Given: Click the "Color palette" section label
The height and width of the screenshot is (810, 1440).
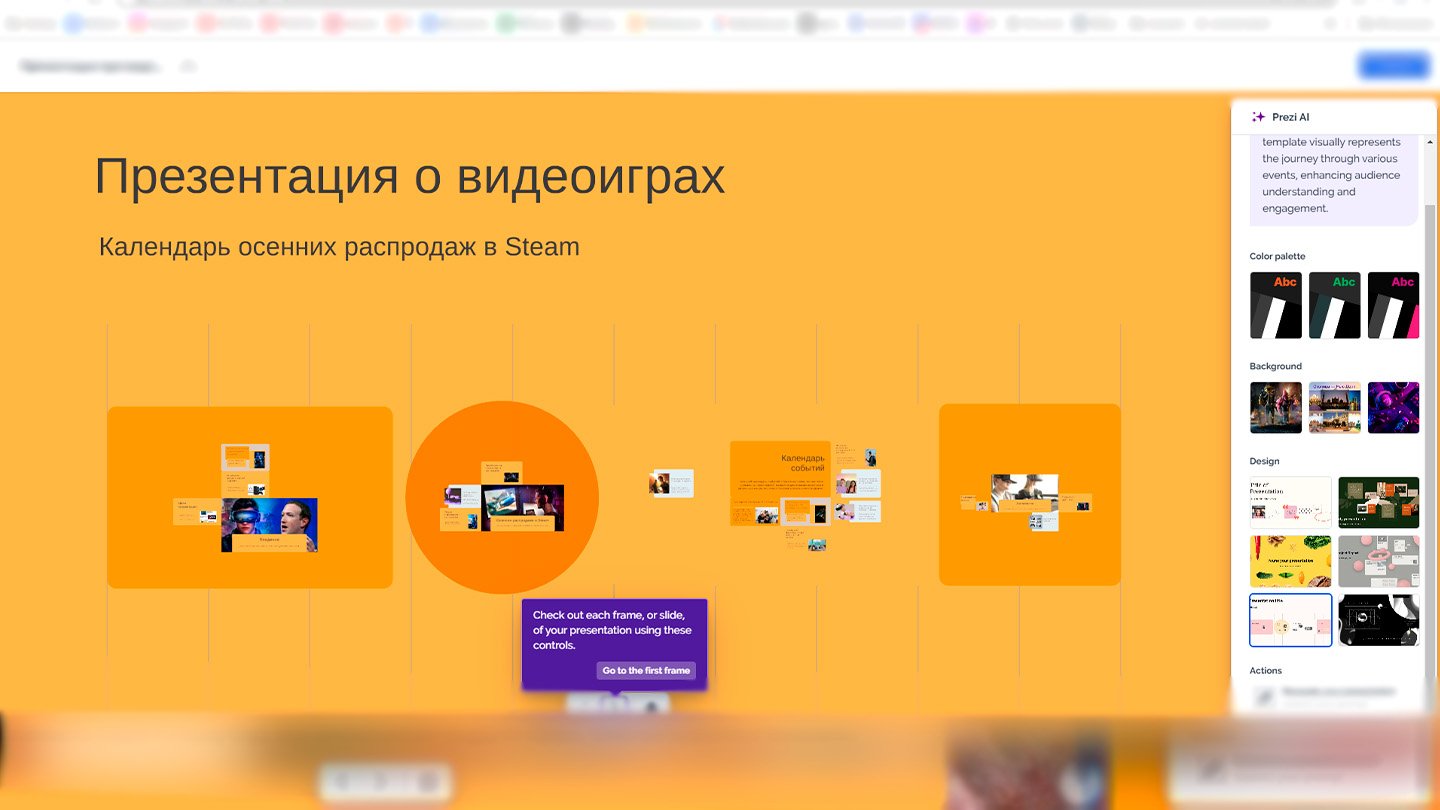Looking at the screenshot, I should click(1277, 257).
